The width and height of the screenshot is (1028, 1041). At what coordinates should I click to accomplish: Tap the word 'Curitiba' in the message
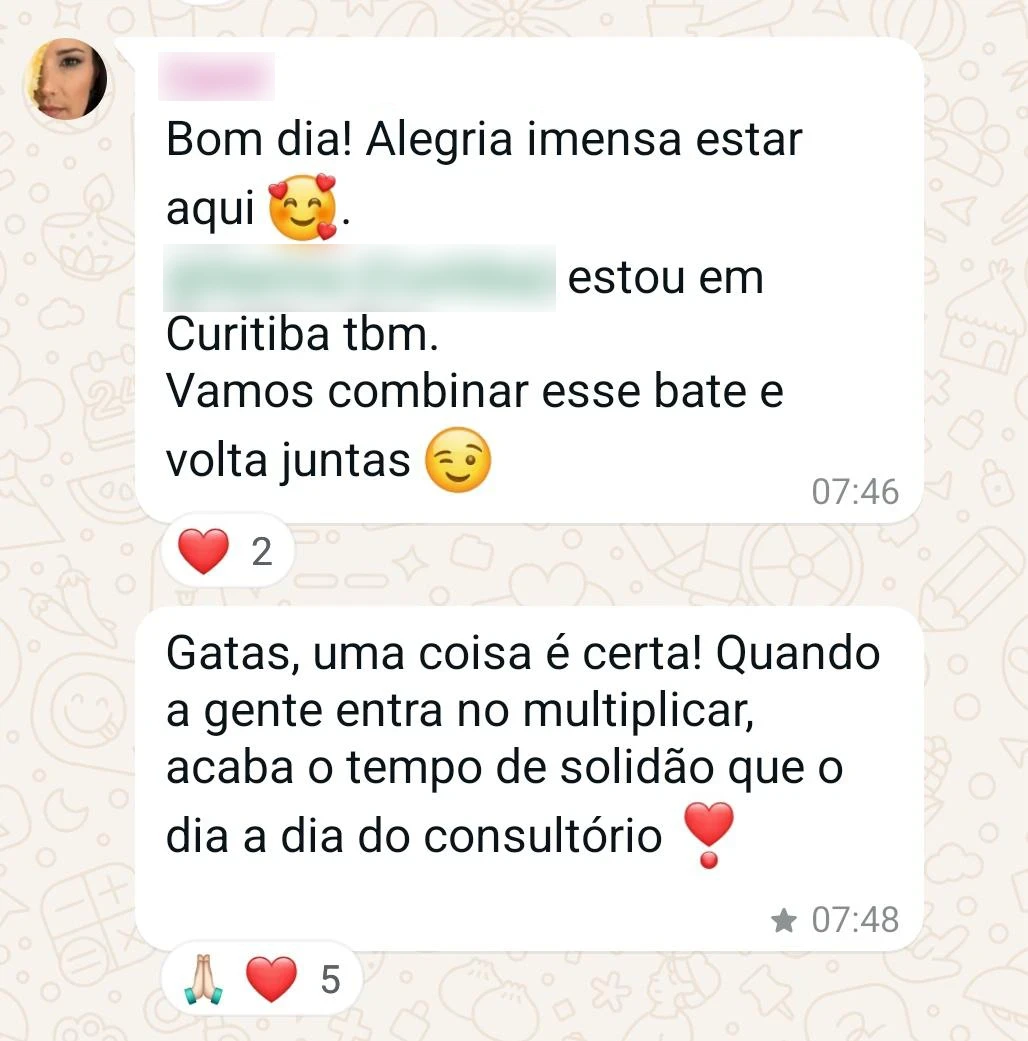click(x=248, y=334)
